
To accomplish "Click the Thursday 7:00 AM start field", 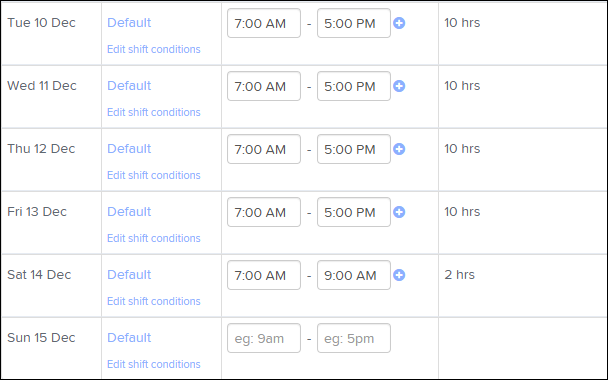I will tap(264, 149).
